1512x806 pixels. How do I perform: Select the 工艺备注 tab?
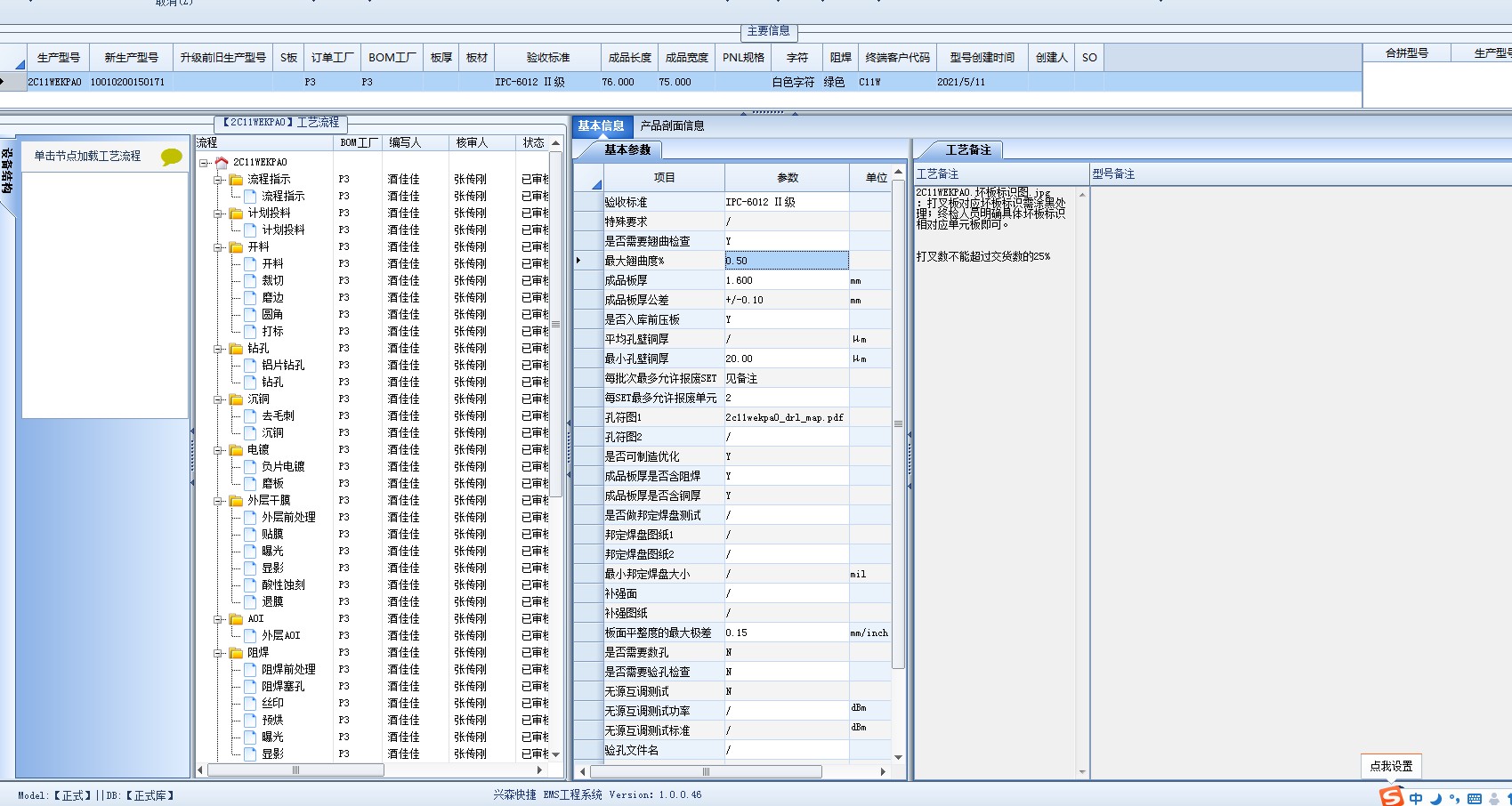click(x=968, y=150)
